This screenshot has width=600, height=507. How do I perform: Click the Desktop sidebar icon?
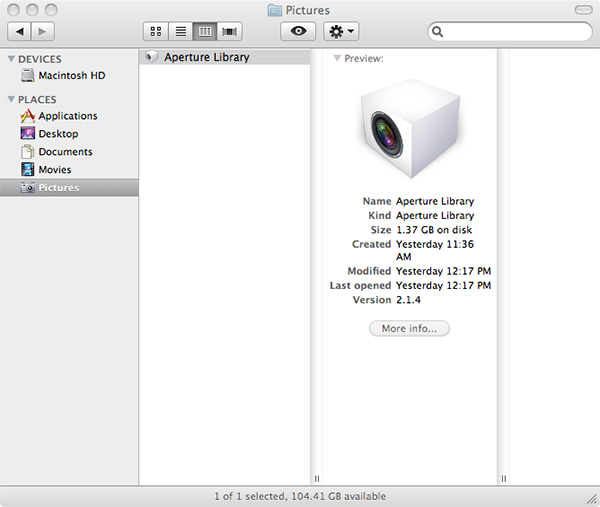[28, 134]
